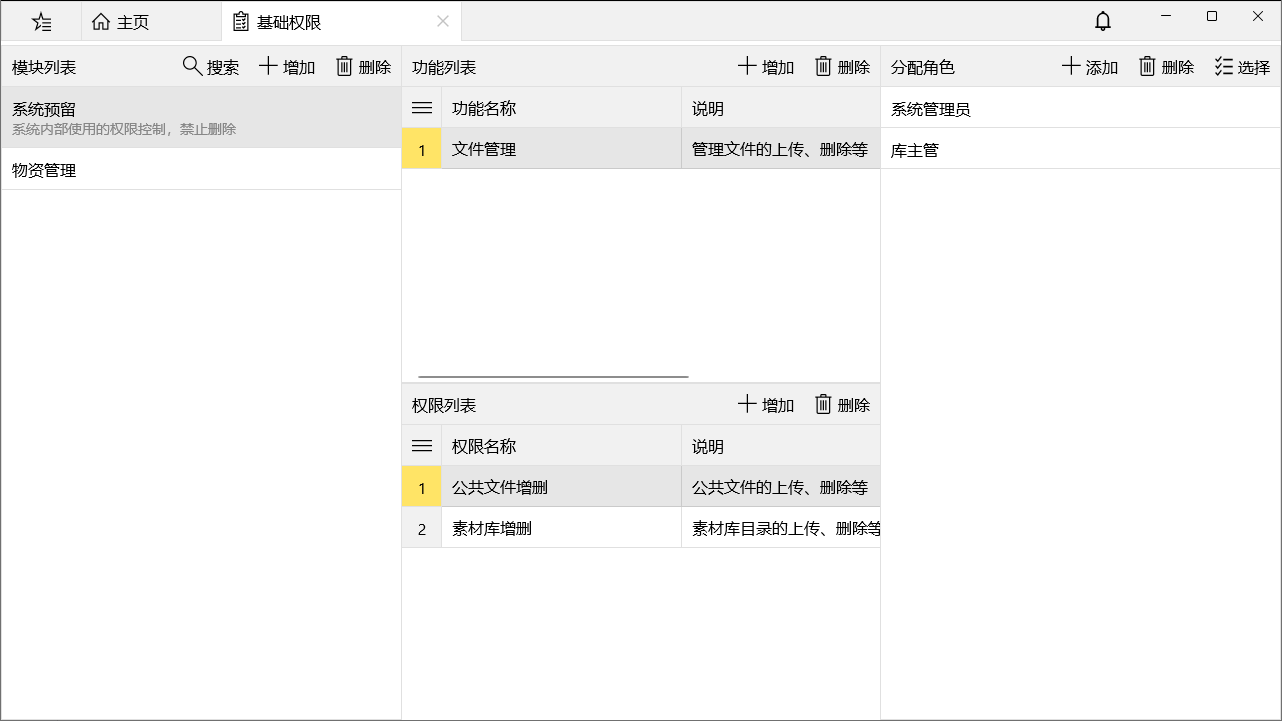Click 删除 button in 分配角色 header
This screenshot has width=1282, height=721.
[x=1166, y=67]
